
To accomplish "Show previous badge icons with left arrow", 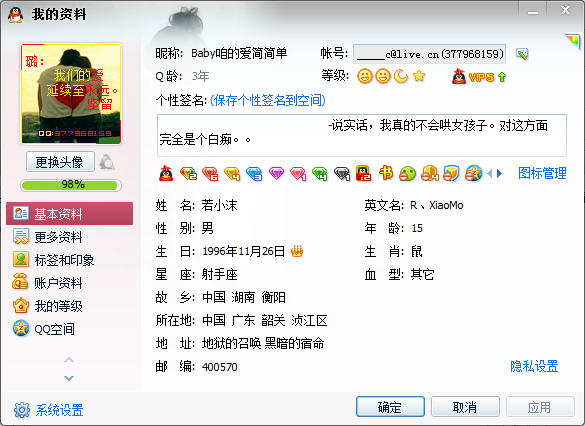I will 490,173.
